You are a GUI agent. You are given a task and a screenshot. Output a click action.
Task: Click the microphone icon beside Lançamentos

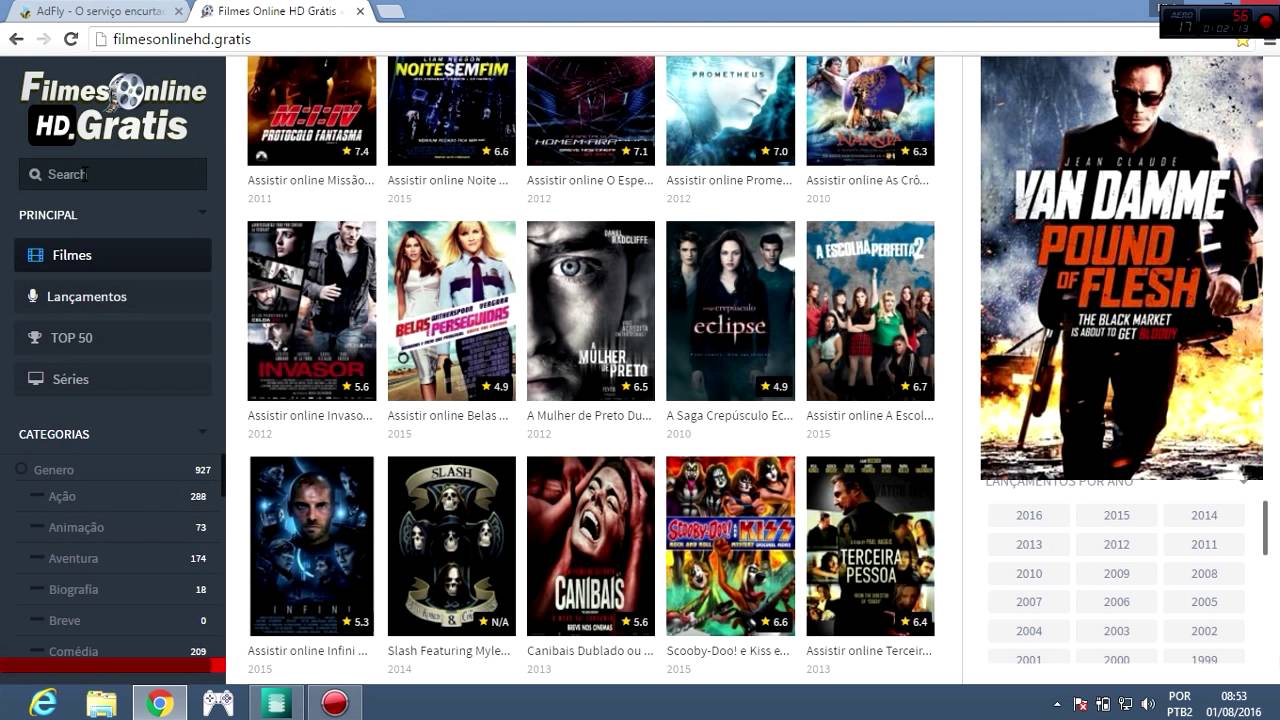(33, 296)
